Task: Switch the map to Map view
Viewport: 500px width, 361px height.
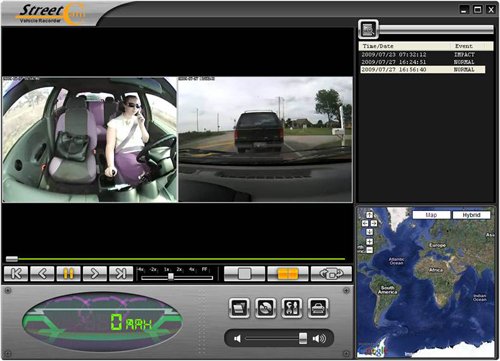Action: tap(431, 215)
